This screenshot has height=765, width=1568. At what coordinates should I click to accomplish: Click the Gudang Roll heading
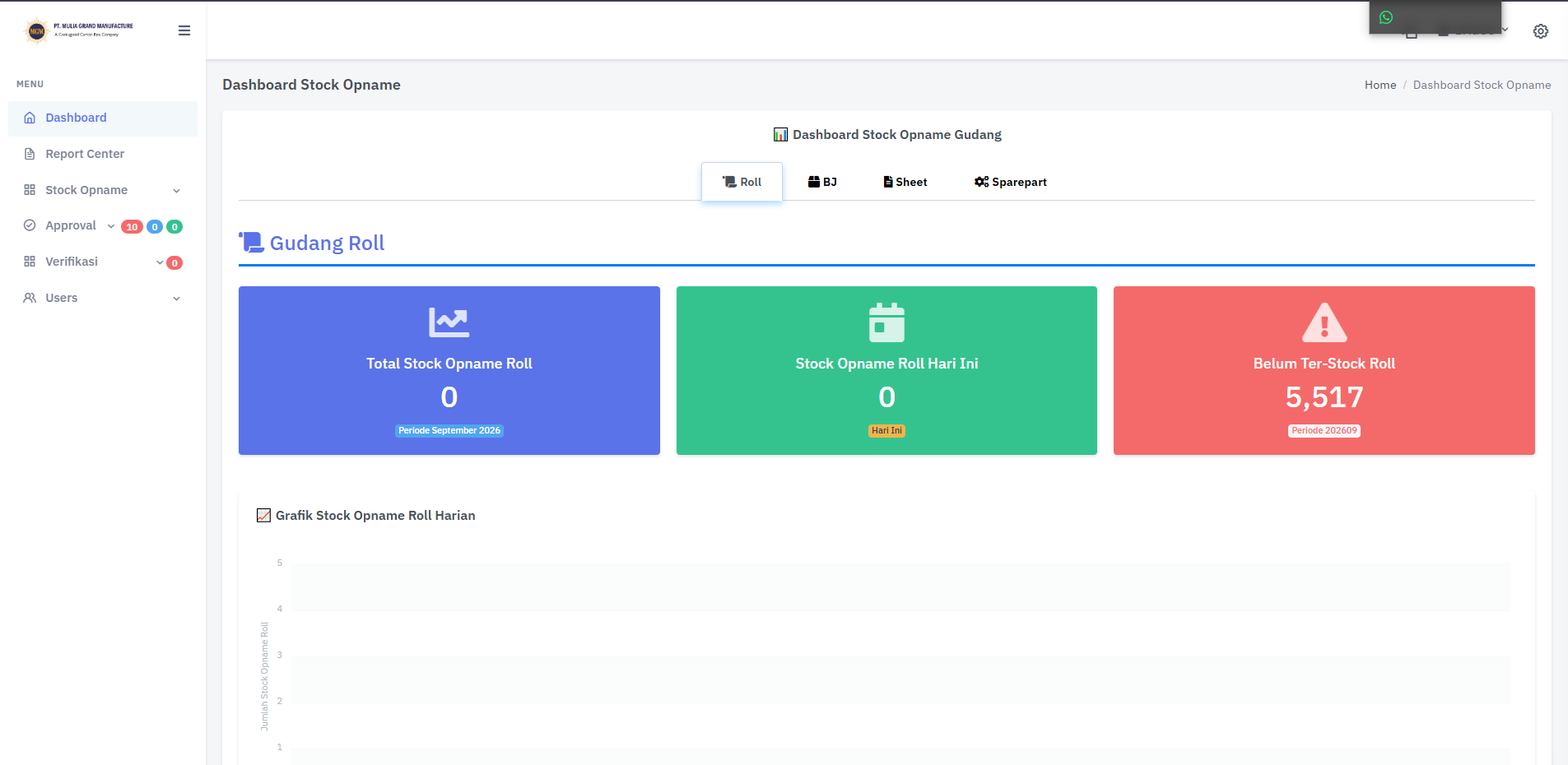coord(327,243)
